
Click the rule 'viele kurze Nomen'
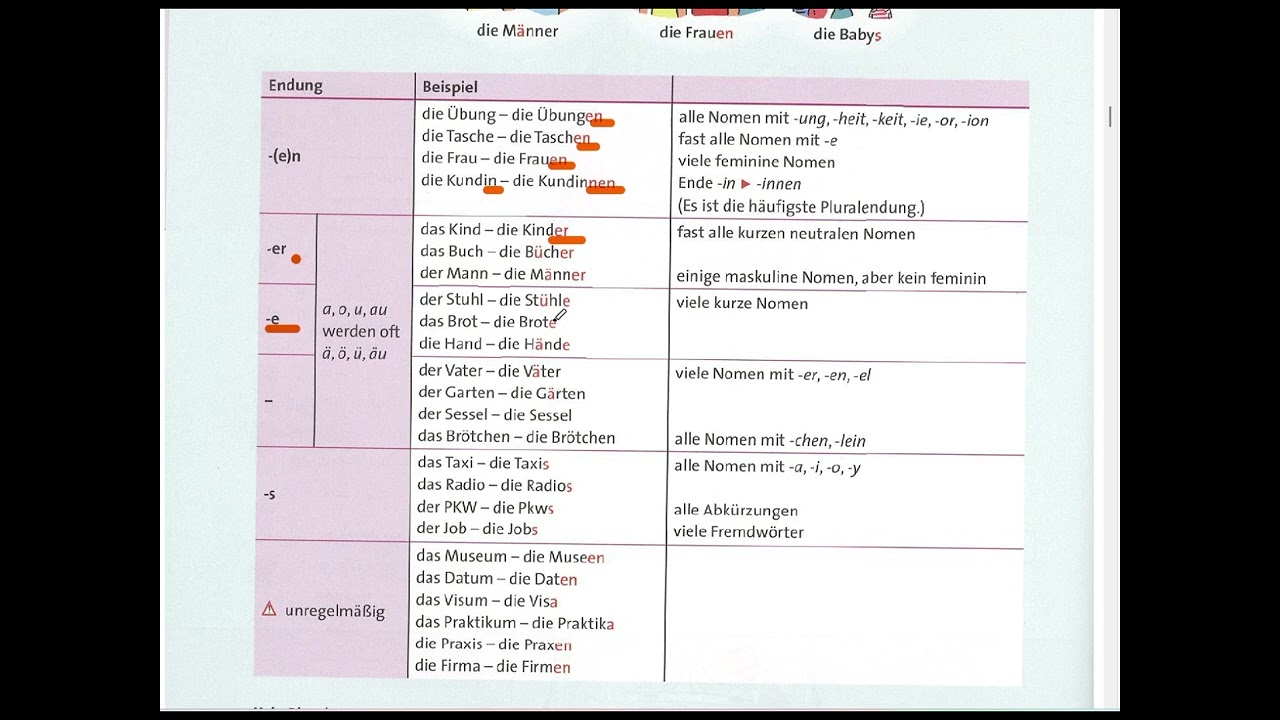[742, 303]
